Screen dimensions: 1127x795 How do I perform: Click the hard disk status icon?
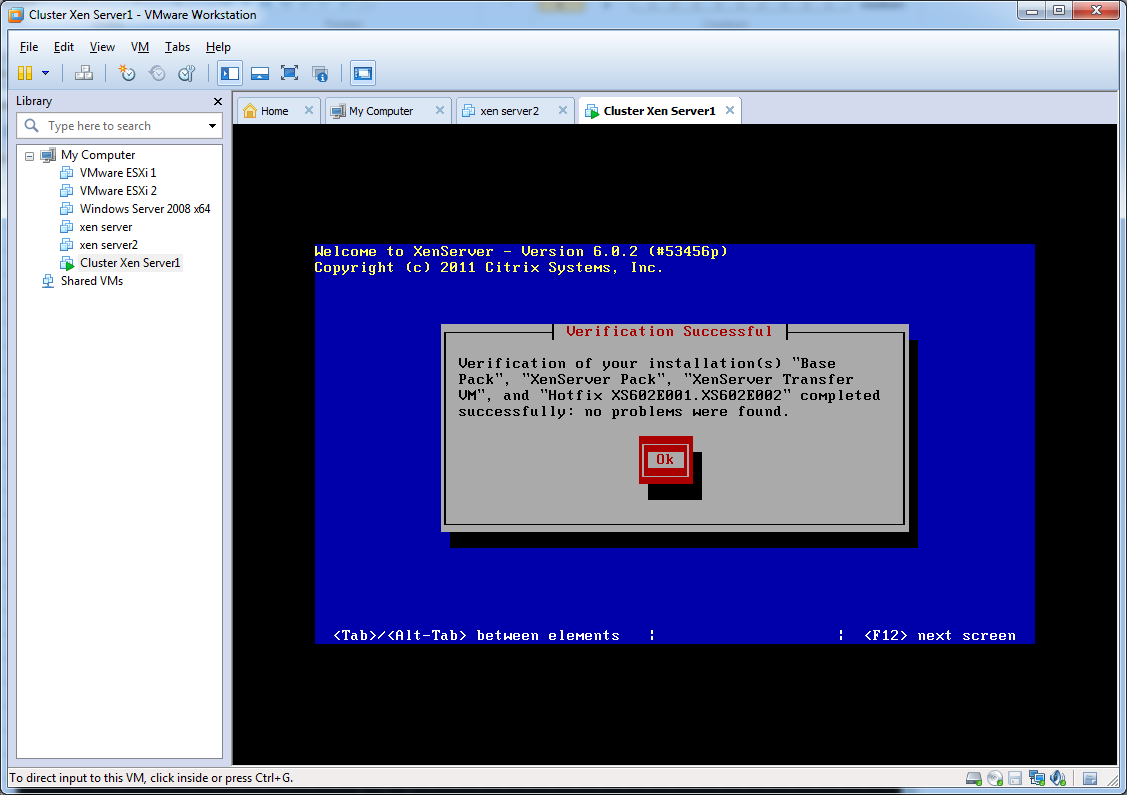973,778
